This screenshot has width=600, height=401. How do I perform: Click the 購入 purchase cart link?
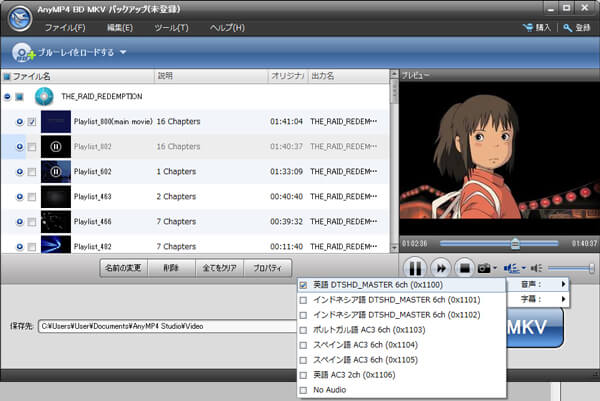[537, 28]
